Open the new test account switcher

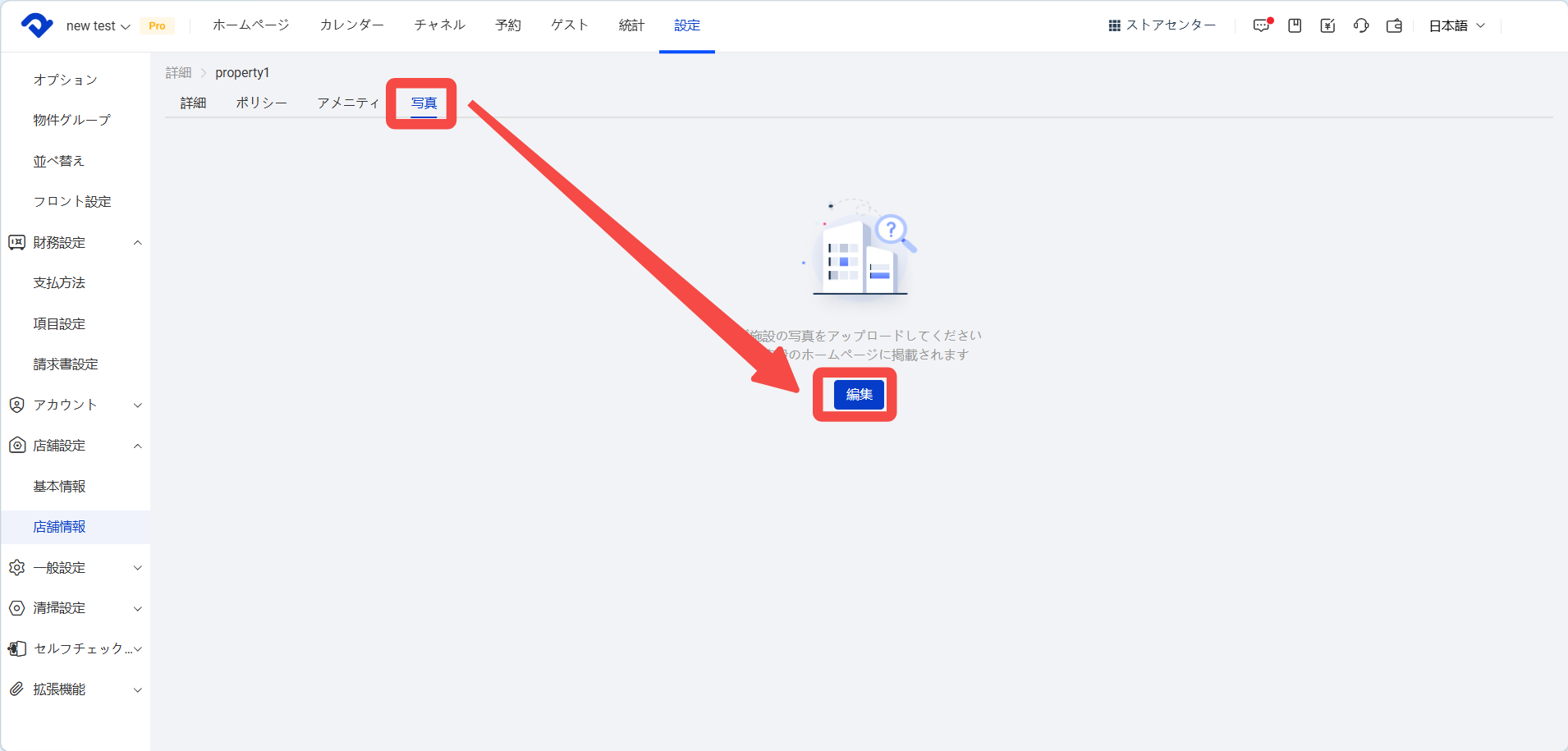click(98, 26)
